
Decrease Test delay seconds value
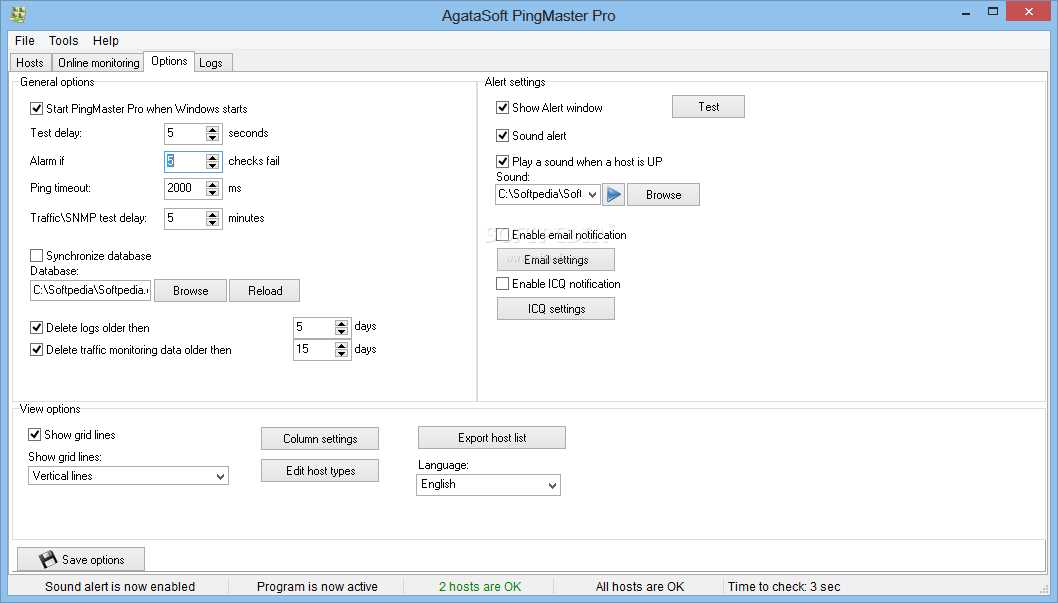[213, 138]
